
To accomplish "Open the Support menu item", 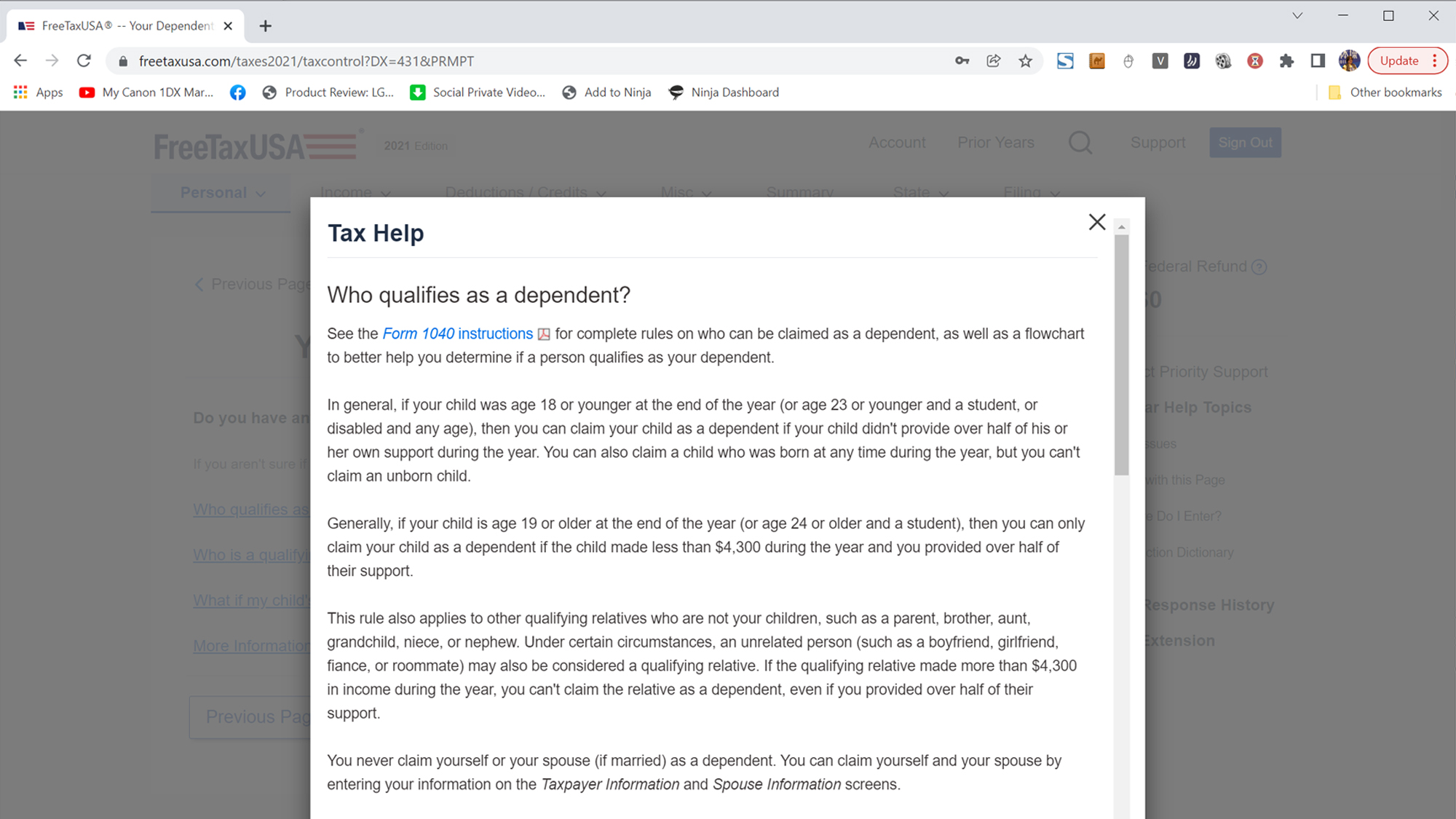I will click(1158, 142).
